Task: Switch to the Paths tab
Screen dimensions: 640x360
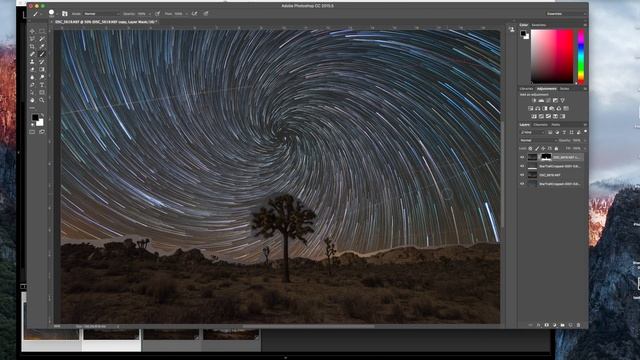Action: (556, 124)
